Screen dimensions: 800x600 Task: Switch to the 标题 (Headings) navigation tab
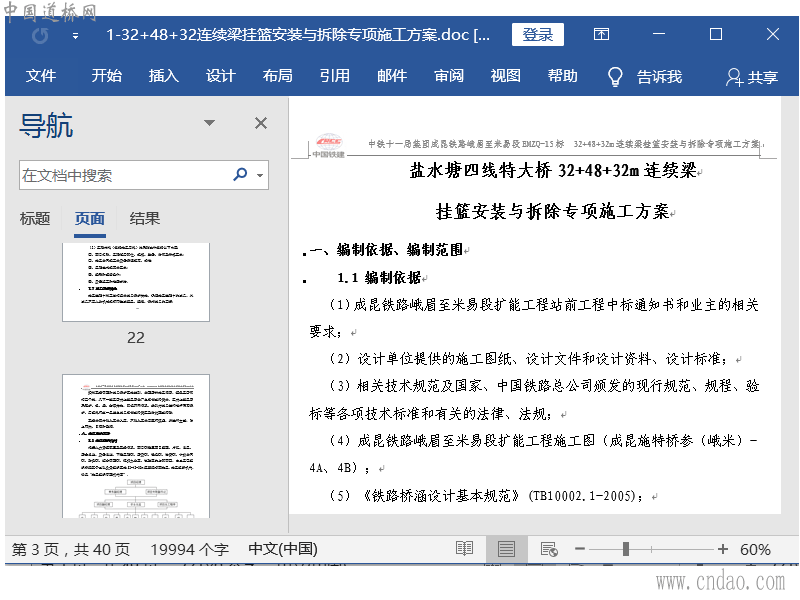(x=35, y=218)
